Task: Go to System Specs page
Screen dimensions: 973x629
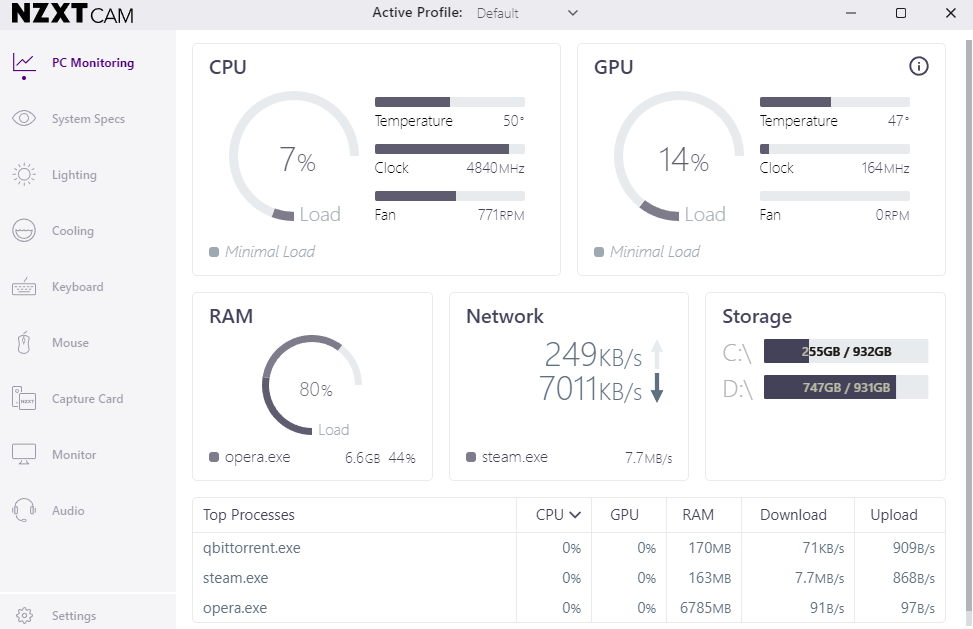Action: click(88, 118)
